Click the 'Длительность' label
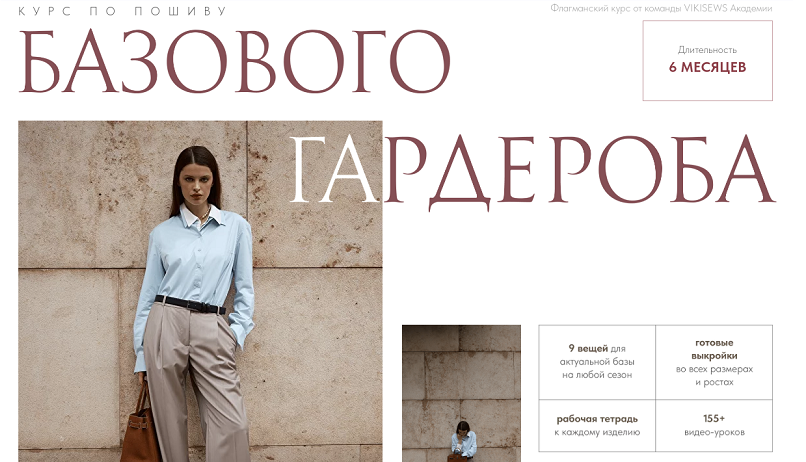This screenshot has height=462, width=806. click(x=707, y=50)
